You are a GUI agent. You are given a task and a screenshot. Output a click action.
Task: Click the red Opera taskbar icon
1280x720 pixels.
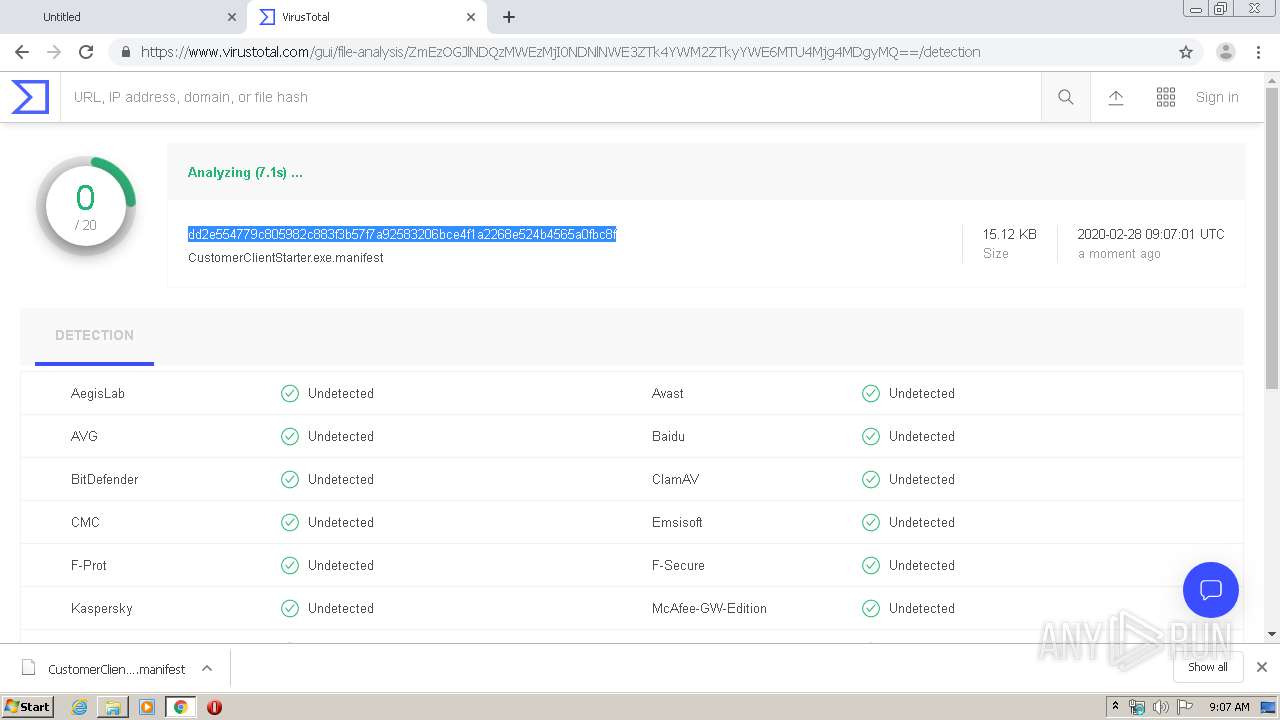pyautogui.click(x=214, y=707)
